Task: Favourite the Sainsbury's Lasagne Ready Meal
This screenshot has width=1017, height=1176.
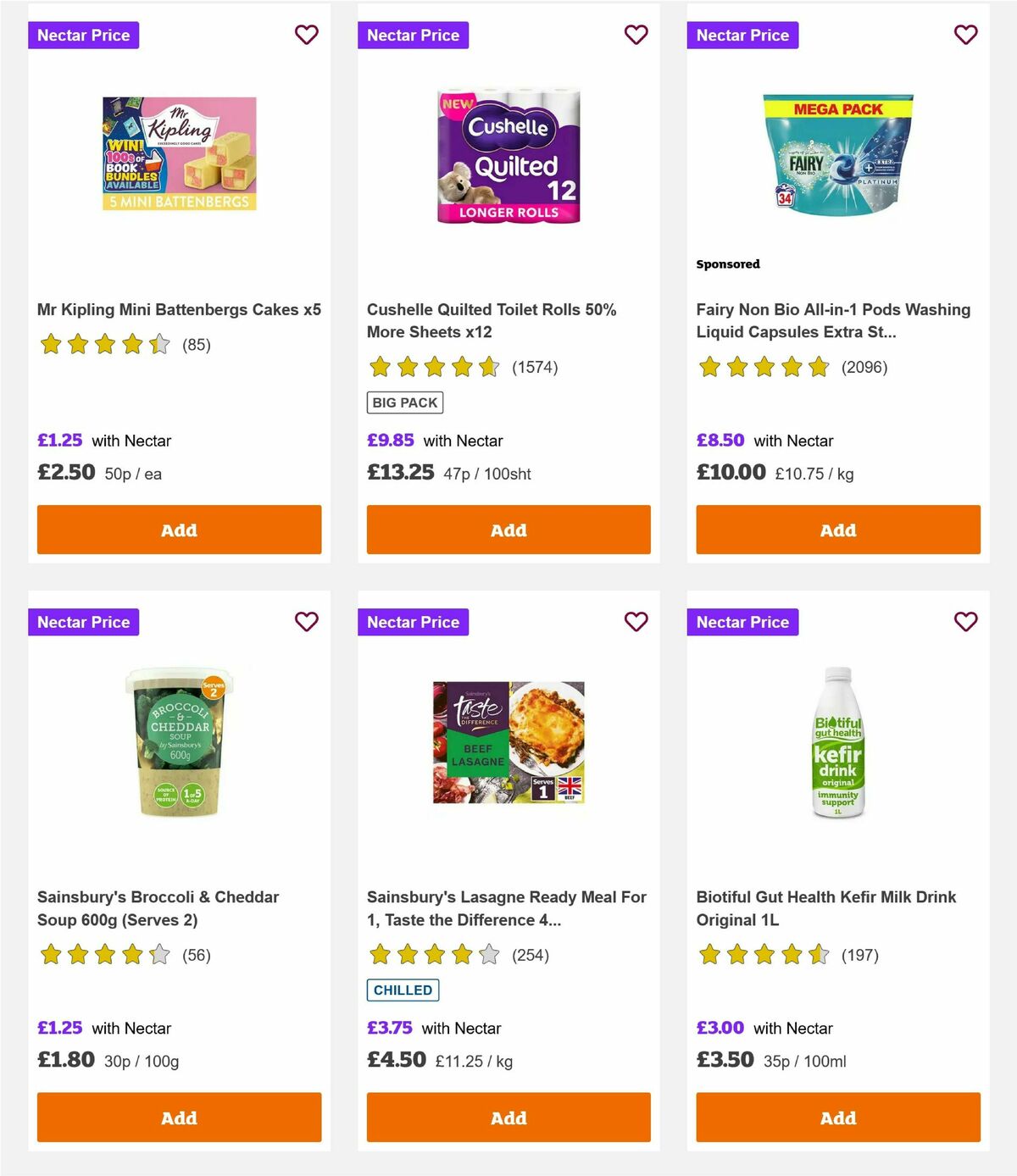Action: point(636,621)
